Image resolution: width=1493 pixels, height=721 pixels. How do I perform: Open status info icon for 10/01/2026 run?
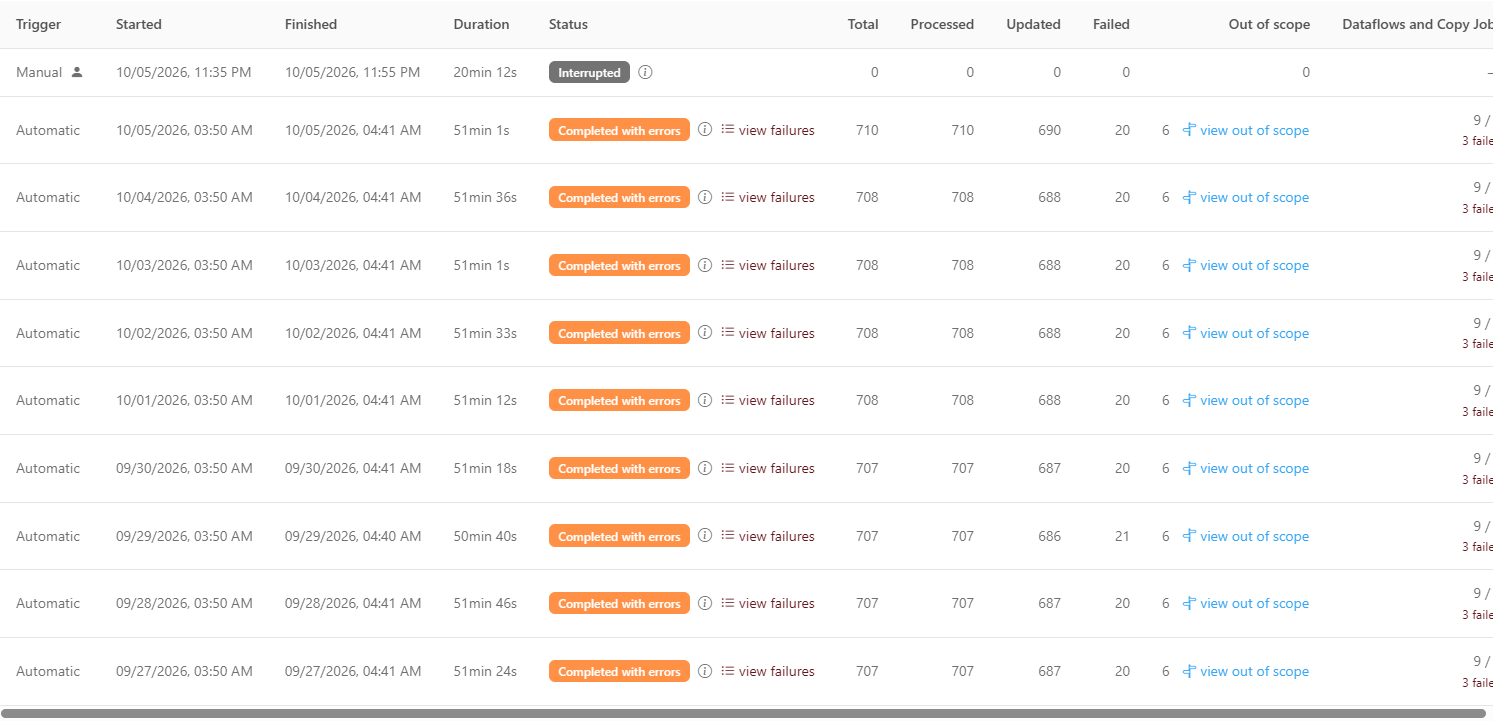point(705,400)
